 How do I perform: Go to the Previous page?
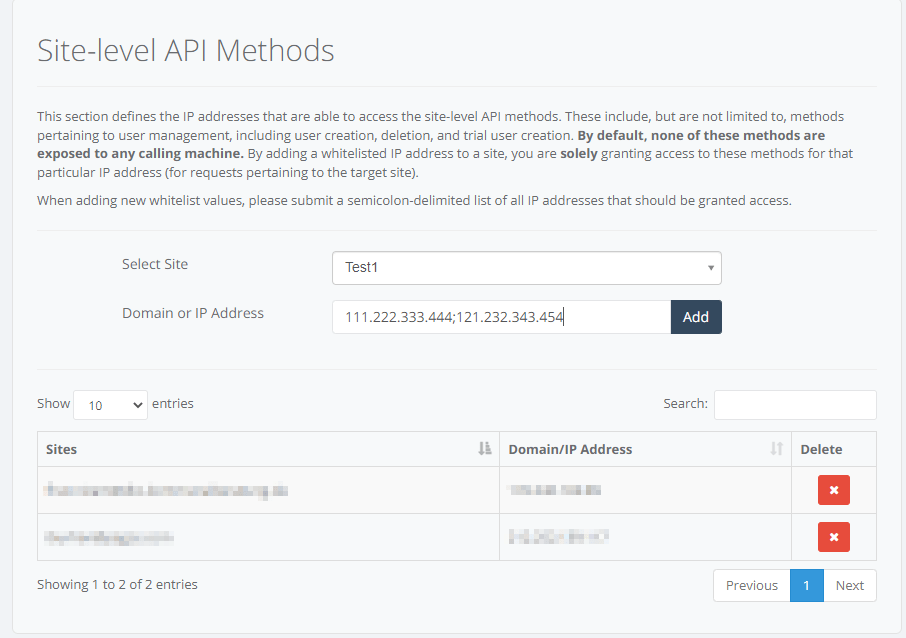pos(751,586)
